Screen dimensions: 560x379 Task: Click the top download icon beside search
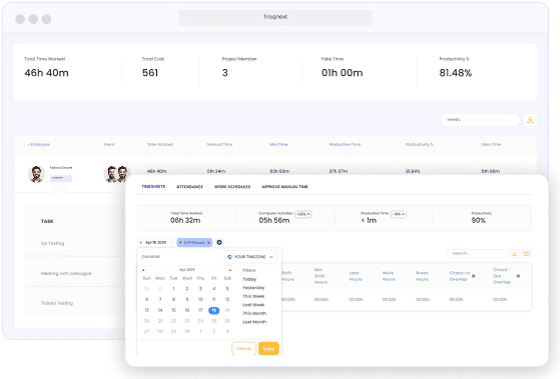[530, 120]
